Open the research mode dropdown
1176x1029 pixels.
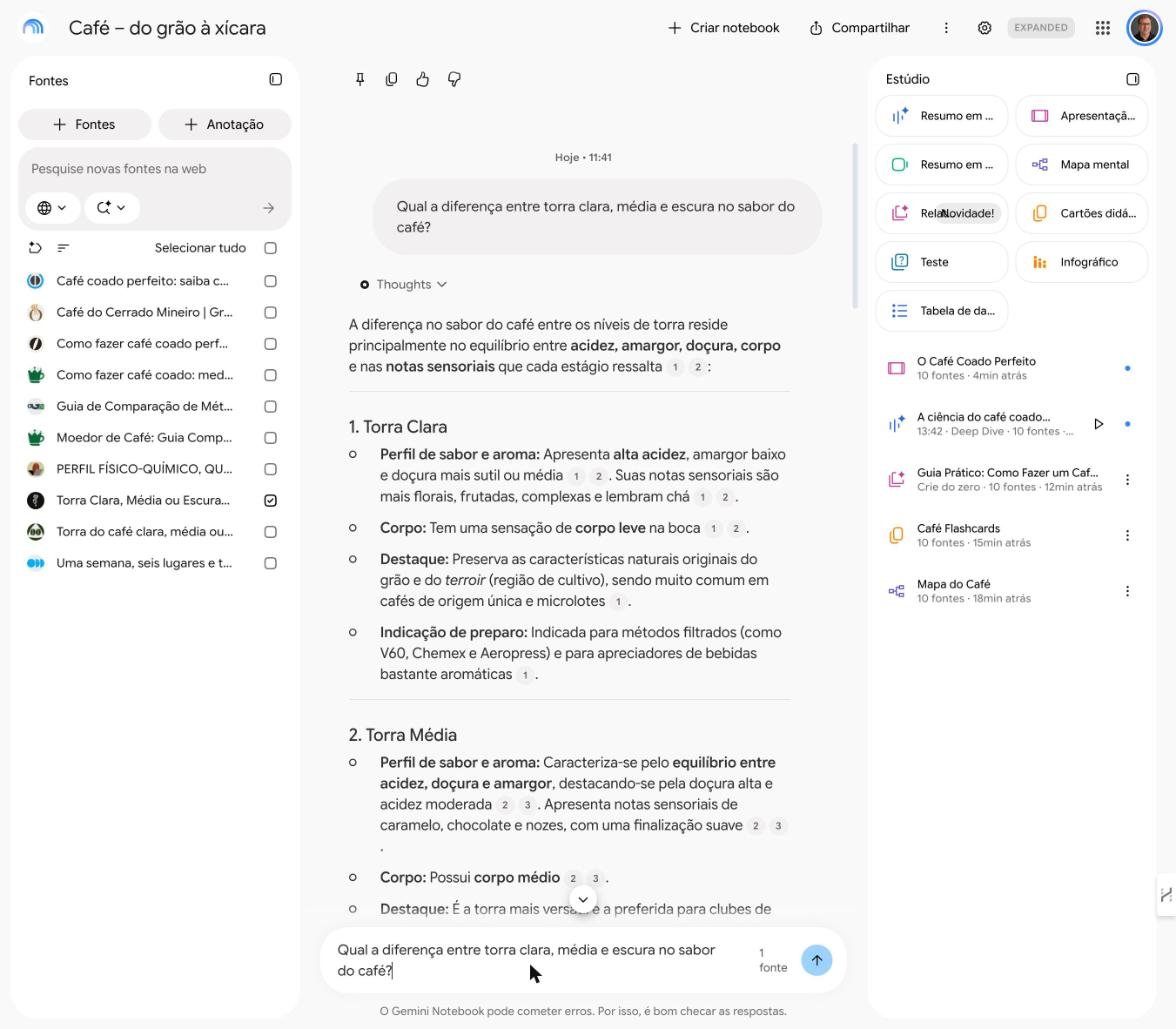click(112, 208)
